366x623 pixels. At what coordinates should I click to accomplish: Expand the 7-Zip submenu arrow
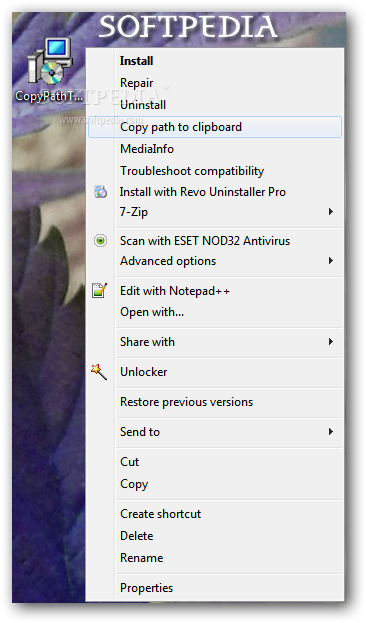(331, 212)
